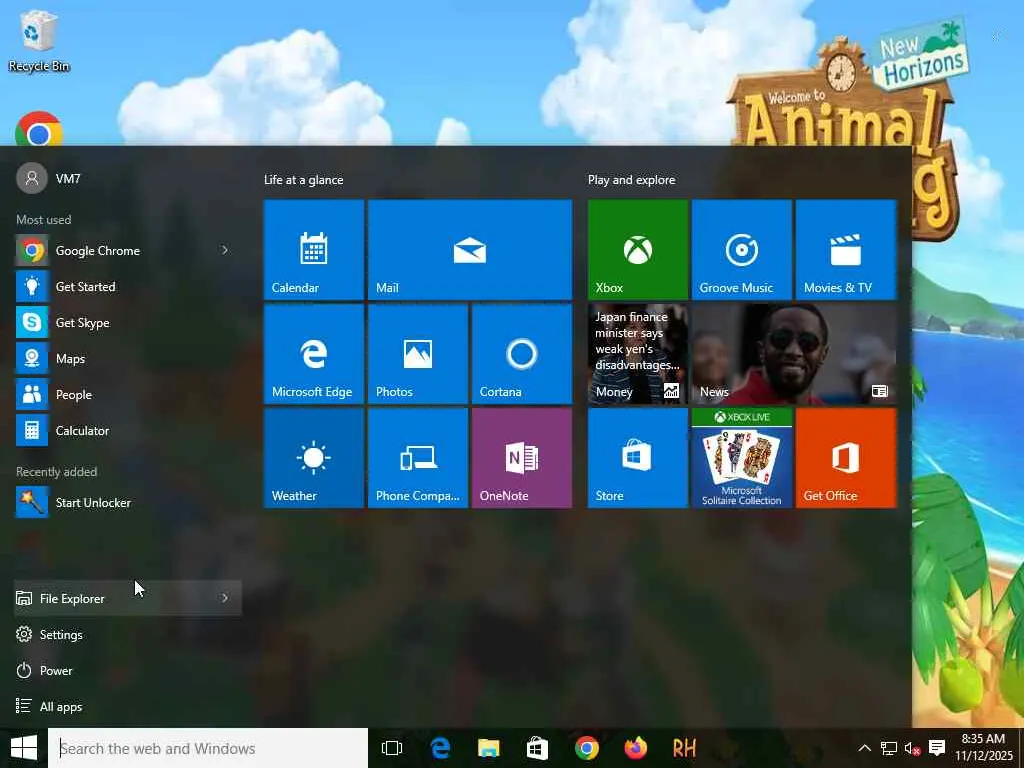Screen dimensions: 1024x768
Task: Open Maps from the Most used list
Action: [127, 359]
